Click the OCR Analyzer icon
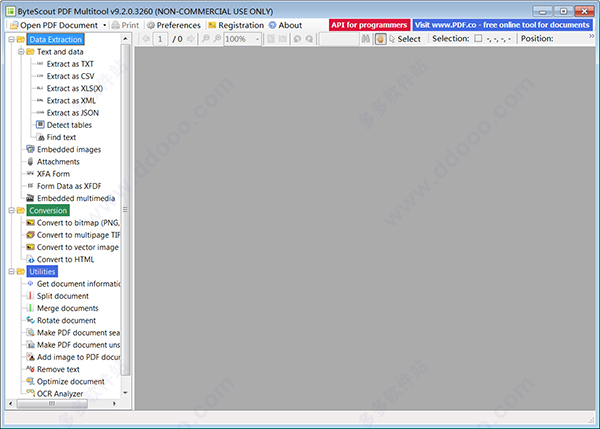 [30, 392]
